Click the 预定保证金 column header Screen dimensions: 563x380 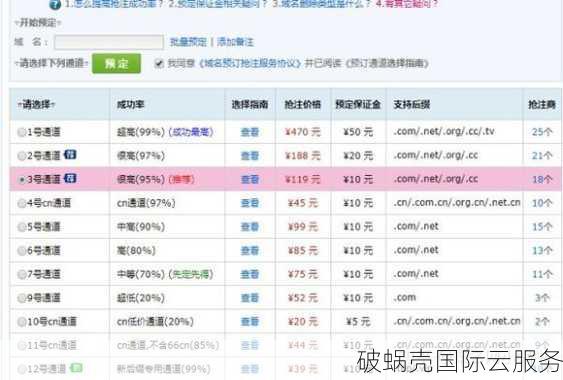(x=358, y=105)
